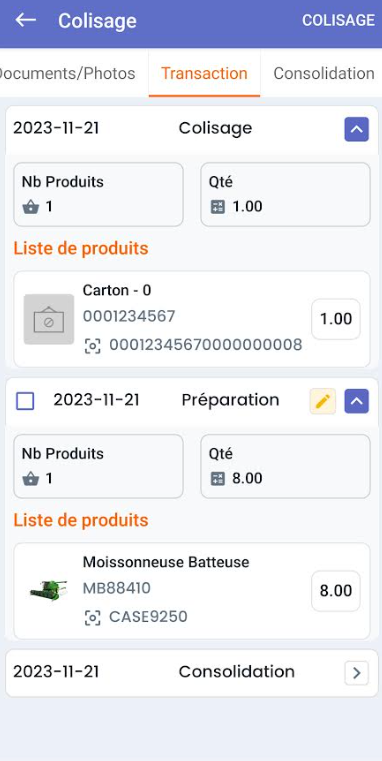
Task: Click the Carton placeholder image thumbnail
Action: 49,319
